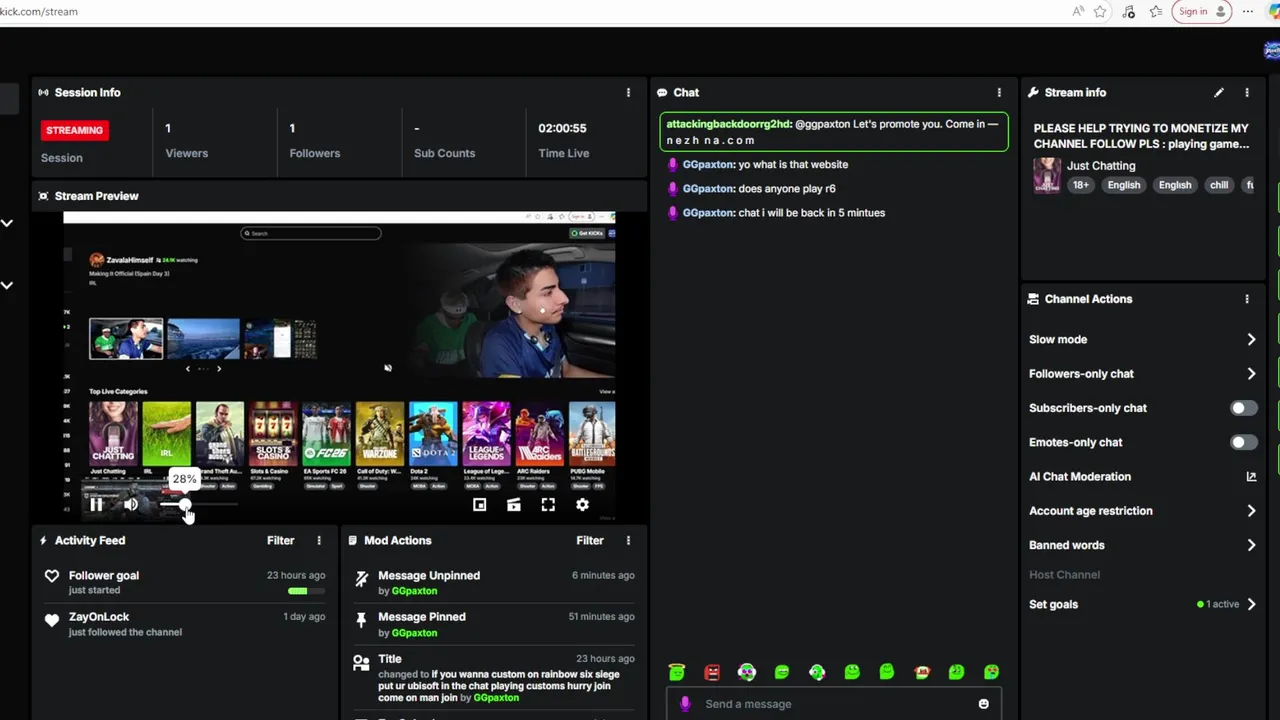Click Sign in browser profile button
Viewport: 1280px width, 720px height.
(x=1201, y=12)
